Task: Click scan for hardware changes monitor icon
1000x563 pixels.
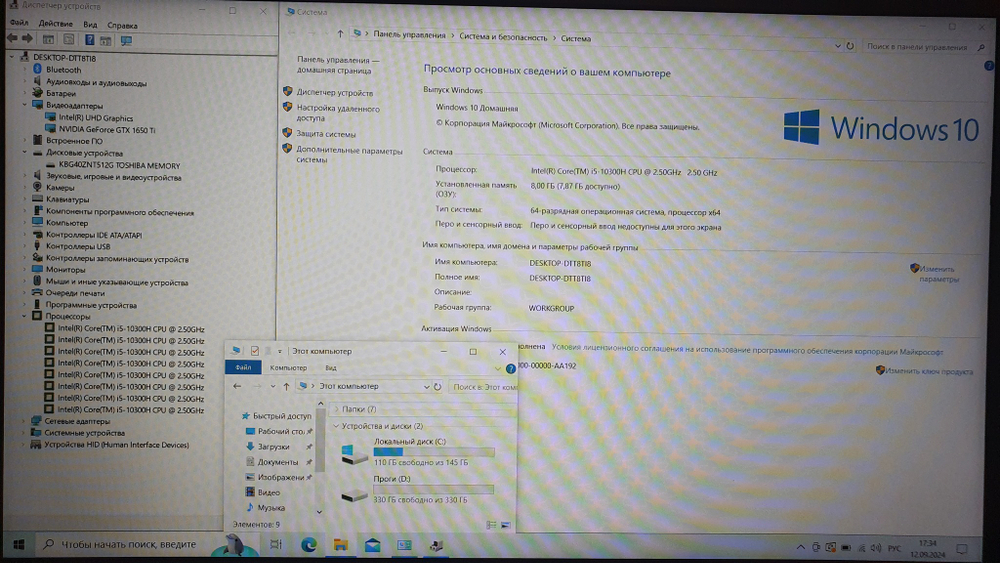Action: click(126, 41)
